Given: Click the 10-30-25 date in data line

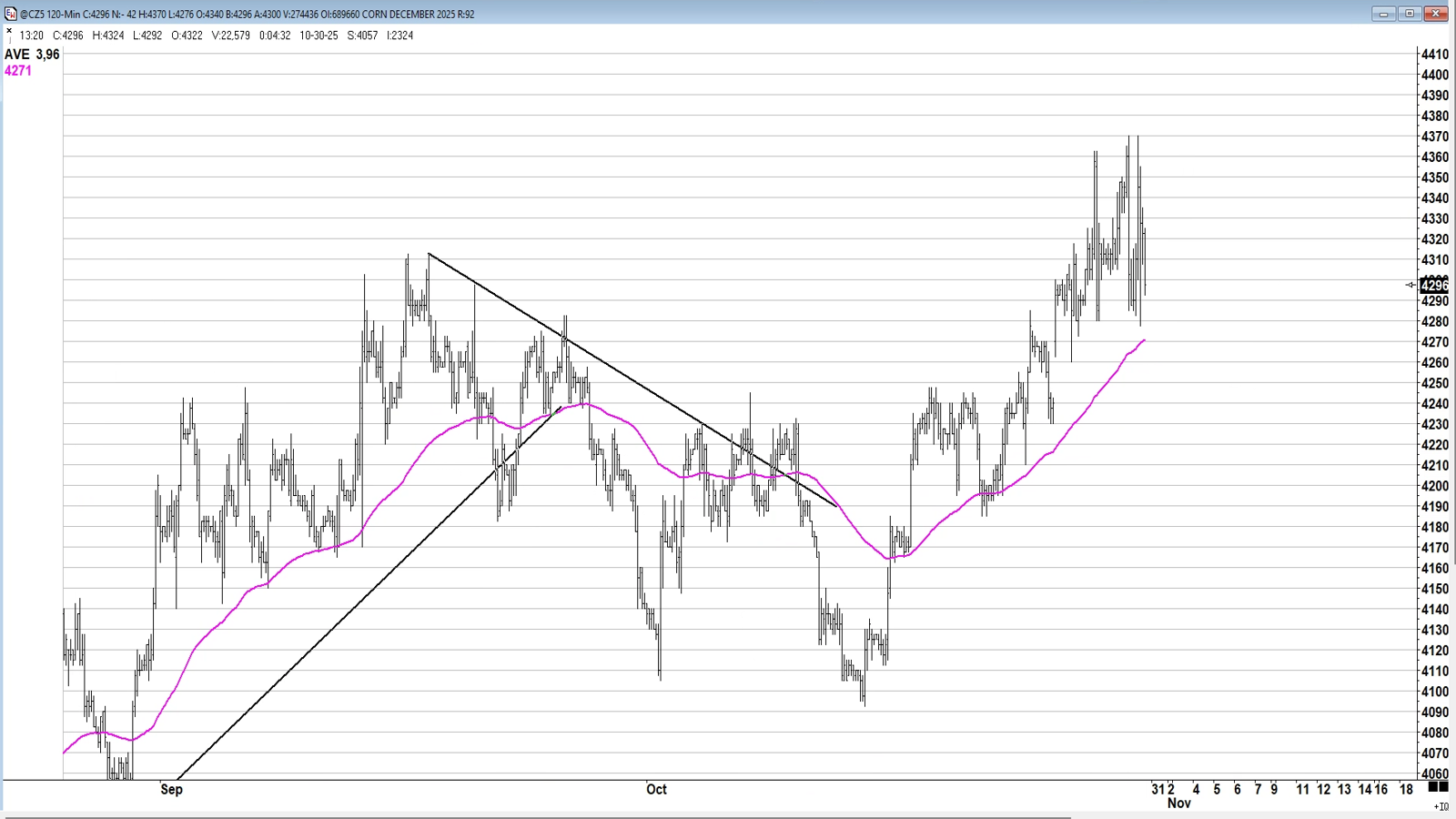Looking at the screenshot, I should (x=318, y=35).
